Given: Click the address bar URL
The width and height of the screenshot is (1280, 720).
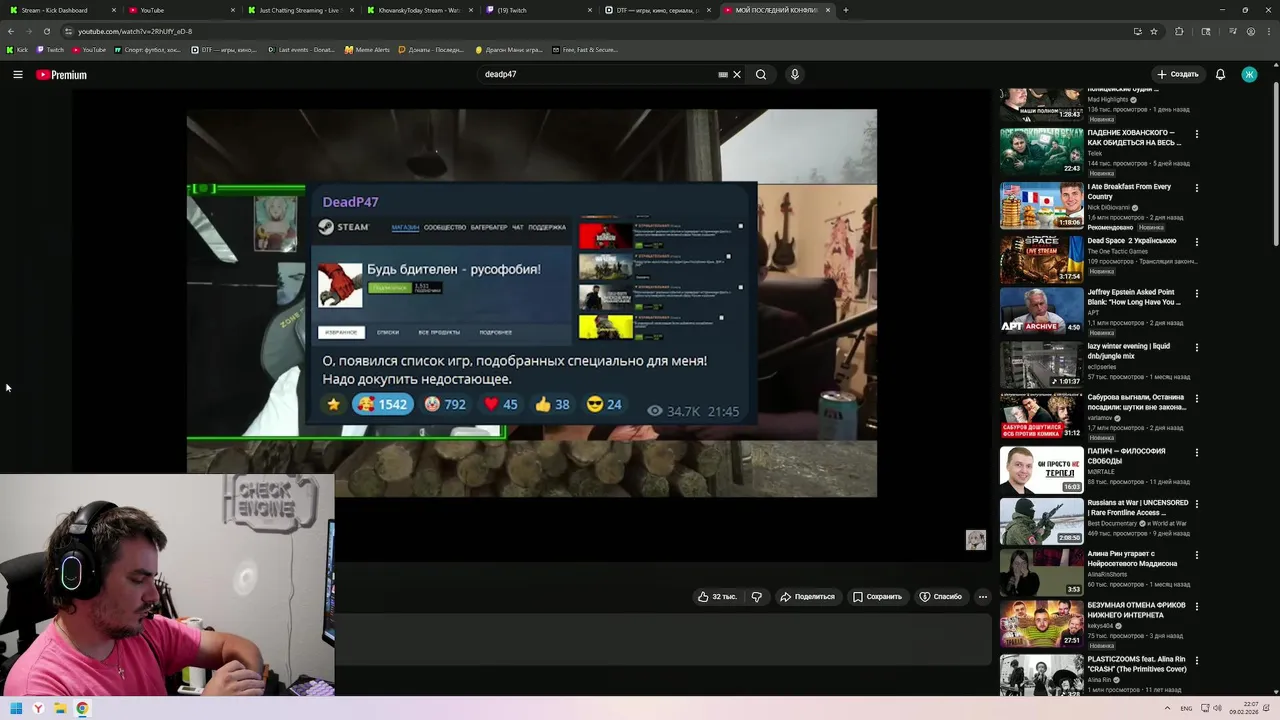Looking at the screenshot, I should pos(135,31).
